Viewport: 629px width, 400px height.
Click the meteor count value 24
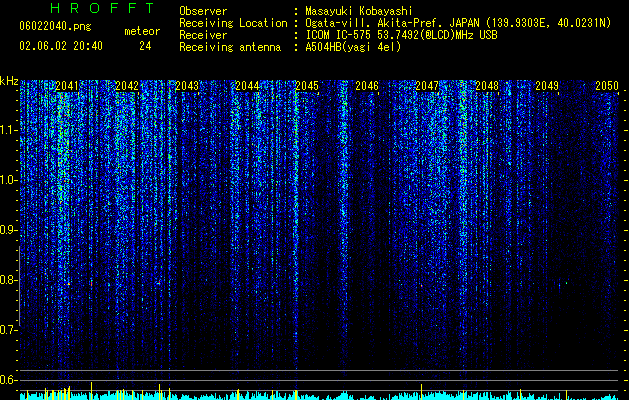pos(145,46)
